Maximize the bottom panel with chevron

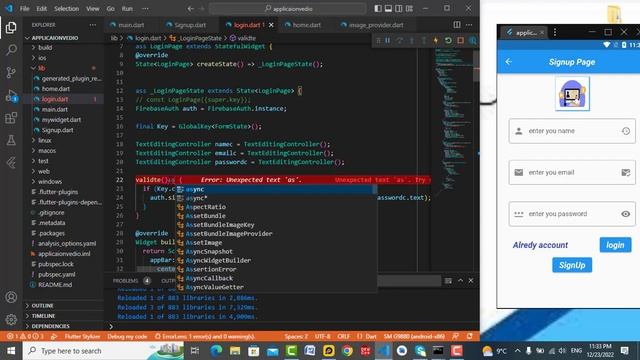[460, 280]
